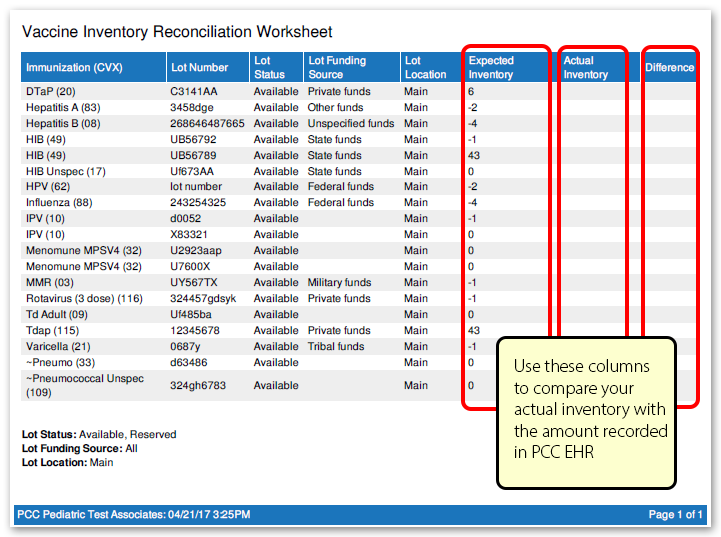721x537 pixels.
Task: Click lot number d0052
Action: pyautogui.click(x=185, y=218)
